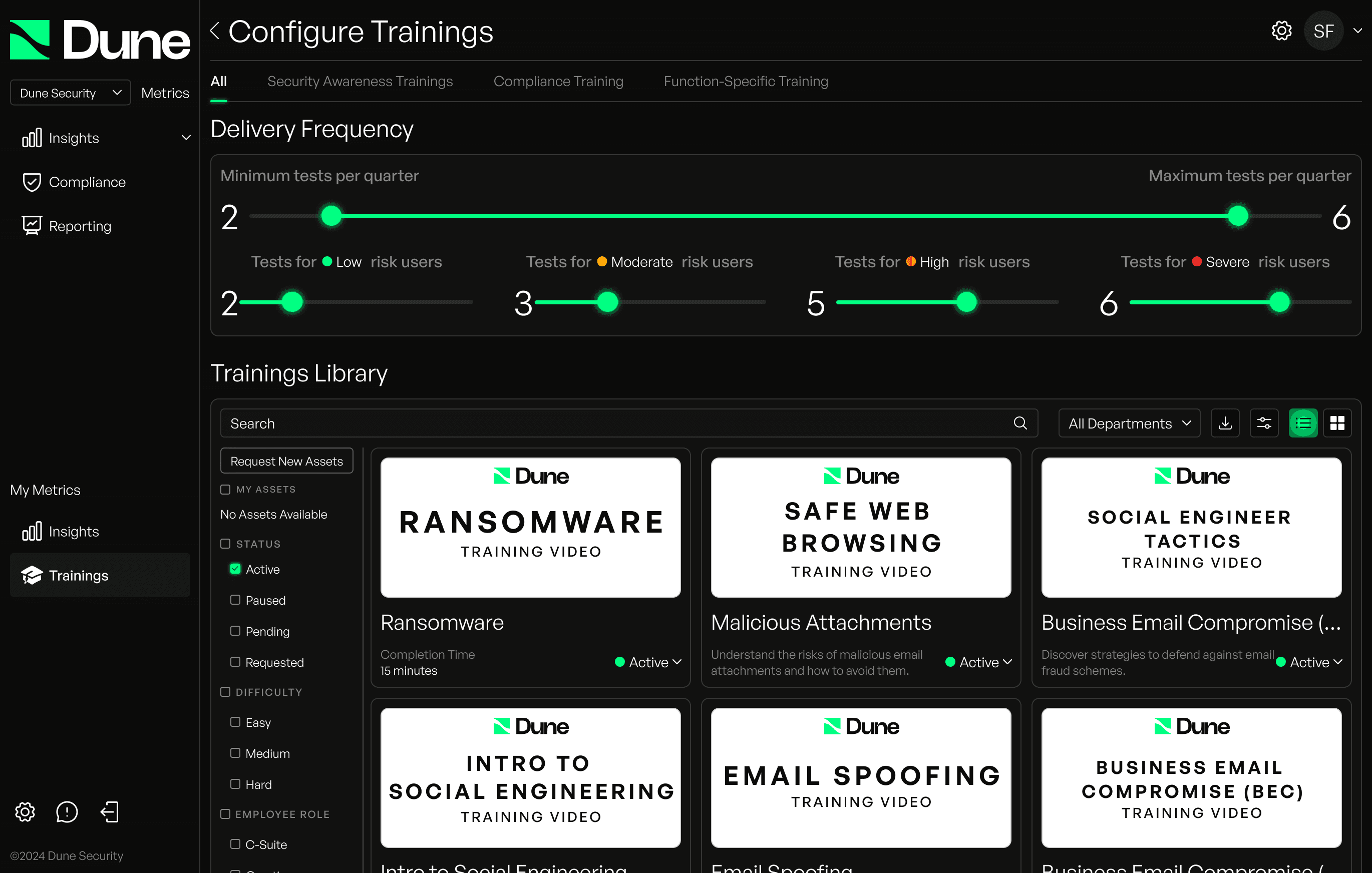Screen dimensions: 1372x873
Task: Click the Low risk users slider handle
Action: 292,302
